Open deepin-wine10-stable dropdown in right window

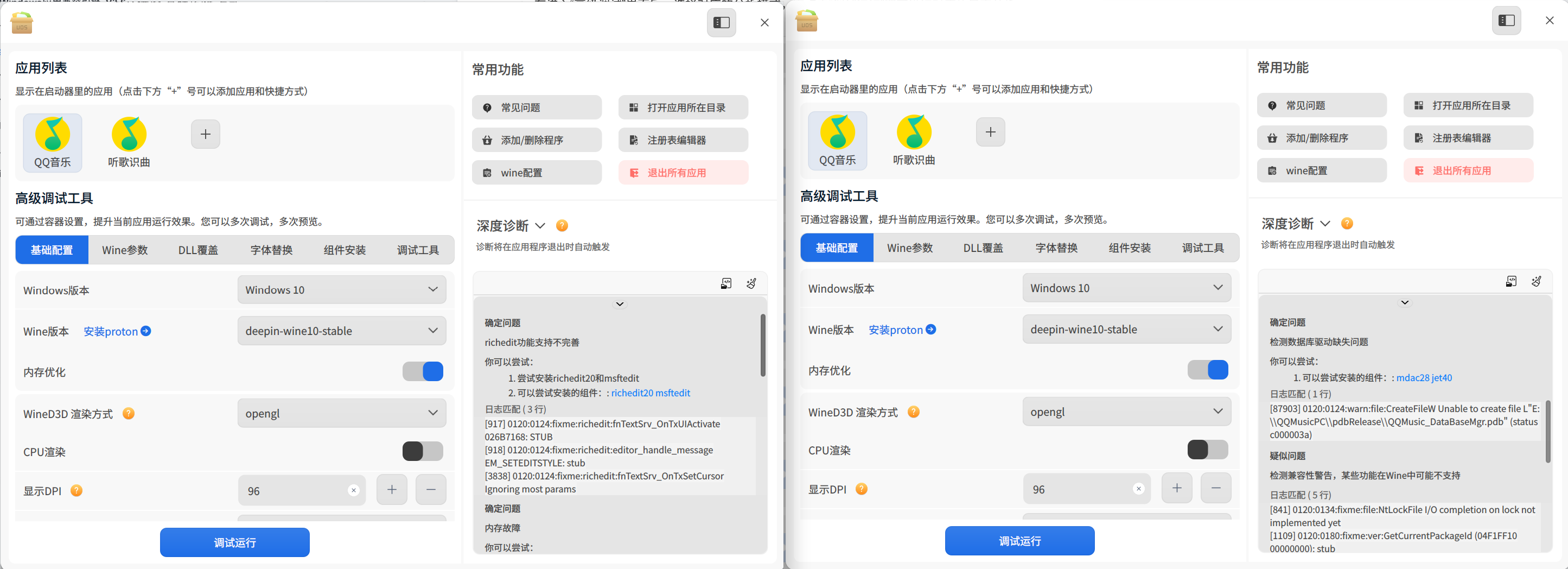[1127, 329]
